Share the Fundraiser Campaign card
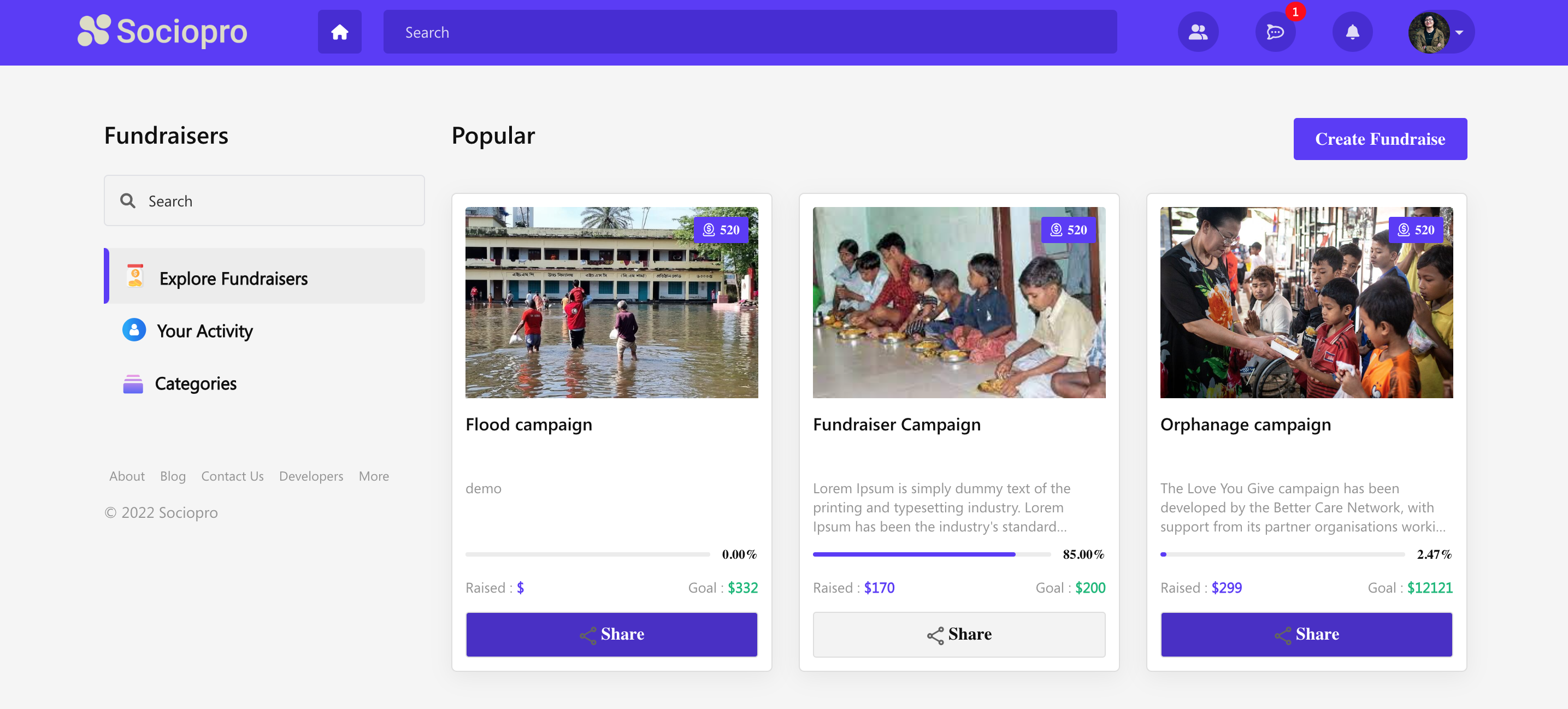The width and height of the screenshot is (1568, 709). [x=959, y=634]
